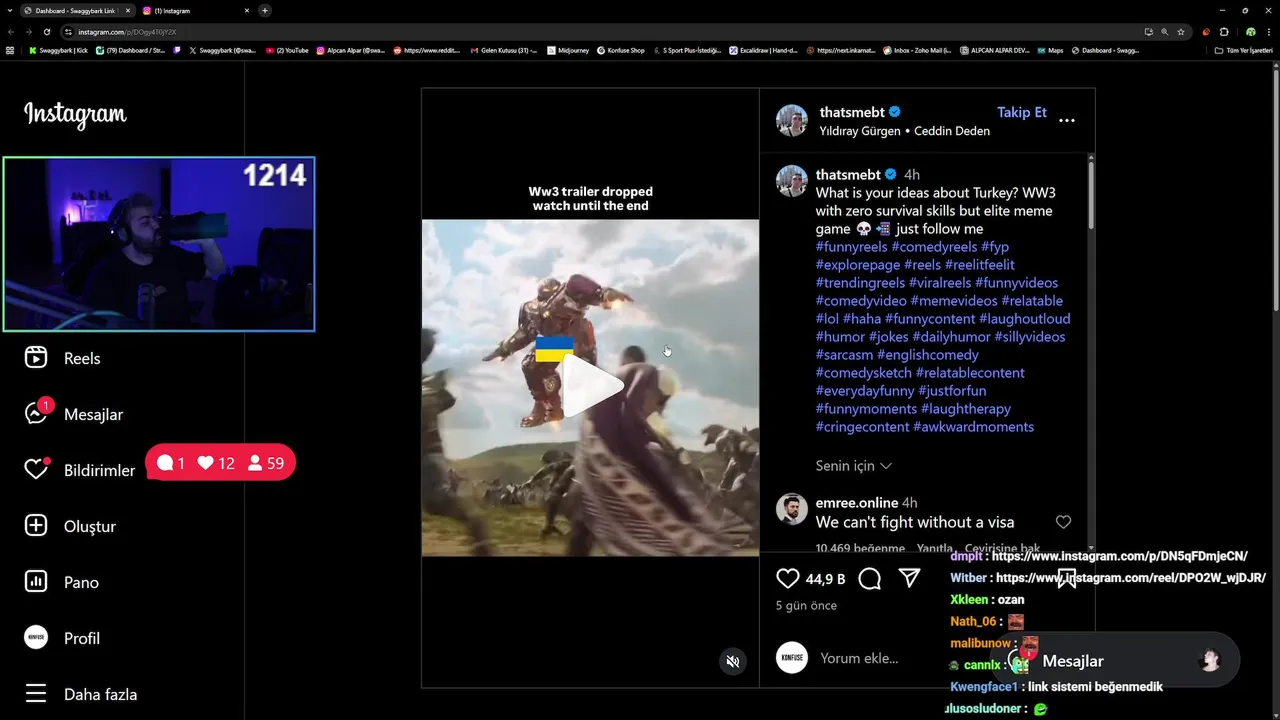The height and width of the screenshot is (720, 1280).
Task: Open the floating Mesajlar chat button
Action: [x=1115, y=661]
